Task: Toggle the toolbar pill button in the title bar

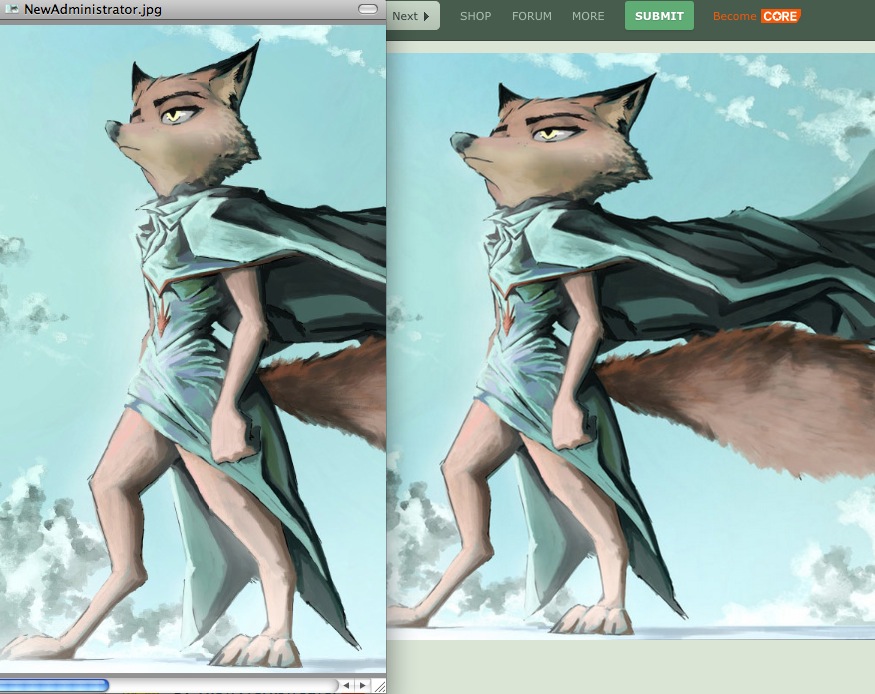Action: 367,10
